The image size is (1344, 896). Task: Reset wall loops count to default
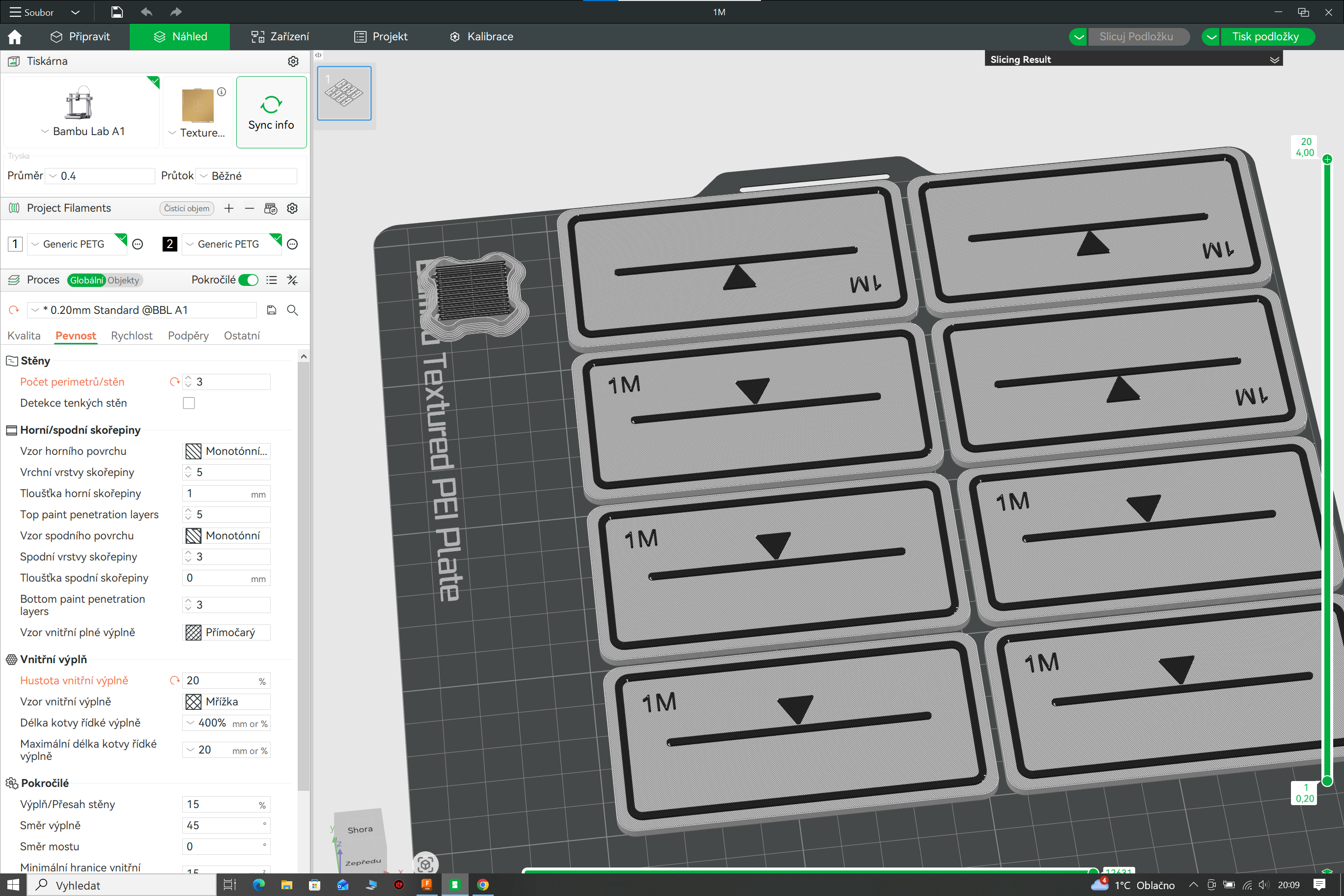(x=175, y=382)
